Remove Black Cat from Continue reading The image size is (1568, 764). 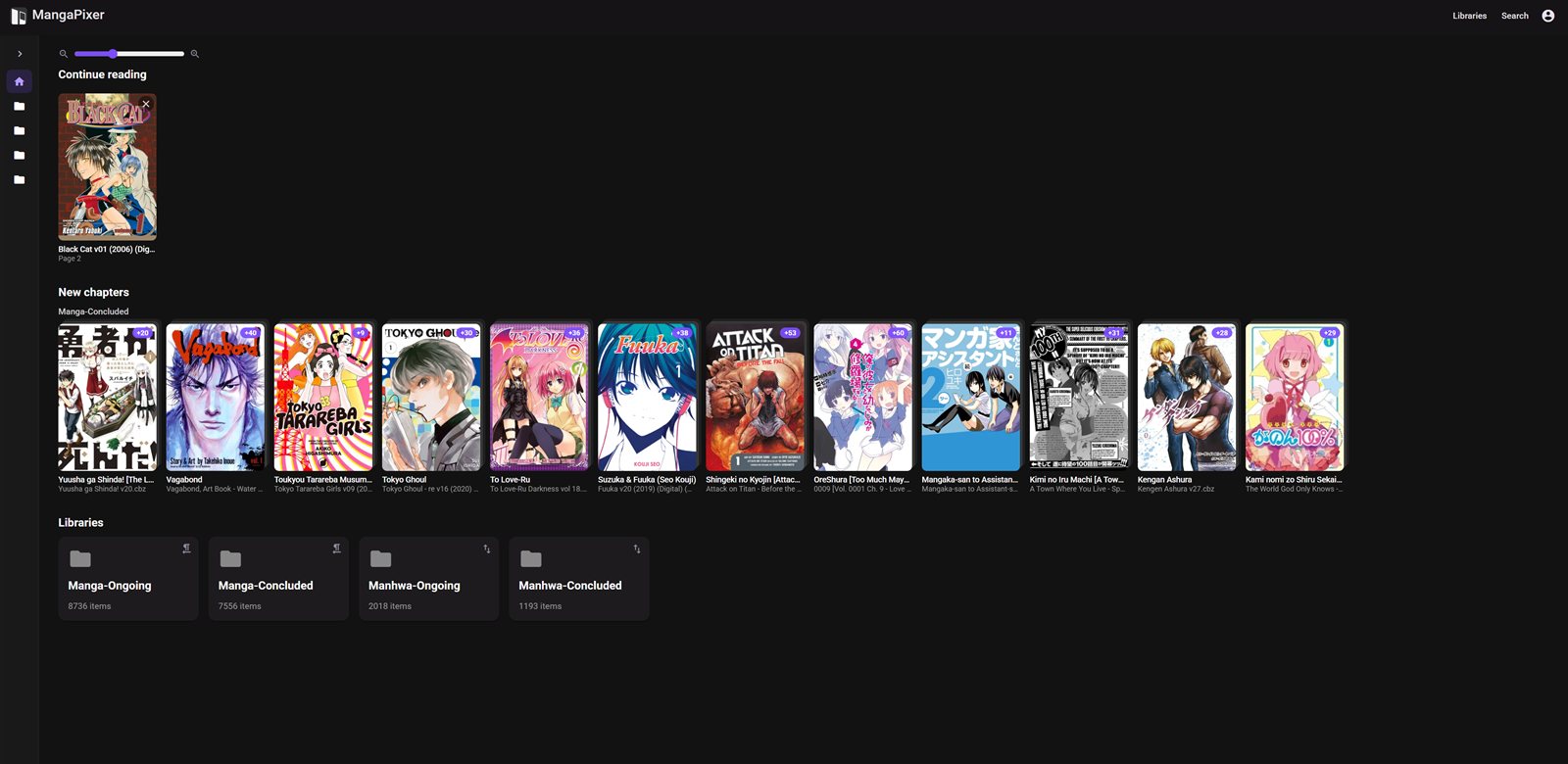click(146, 104)
